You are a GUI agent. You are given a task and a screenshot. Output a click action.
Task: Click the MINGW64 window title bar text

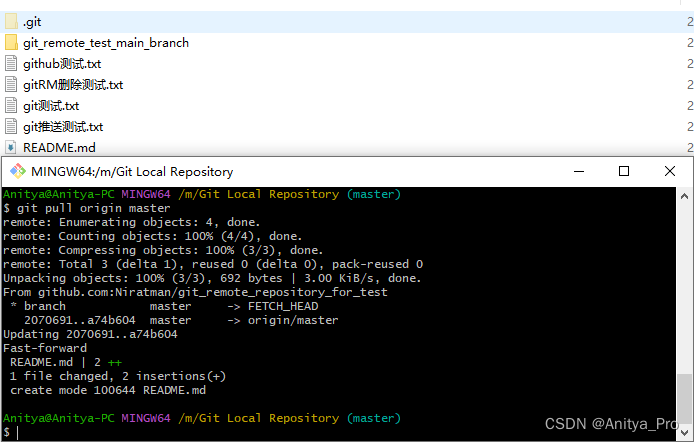pos(132,172)
